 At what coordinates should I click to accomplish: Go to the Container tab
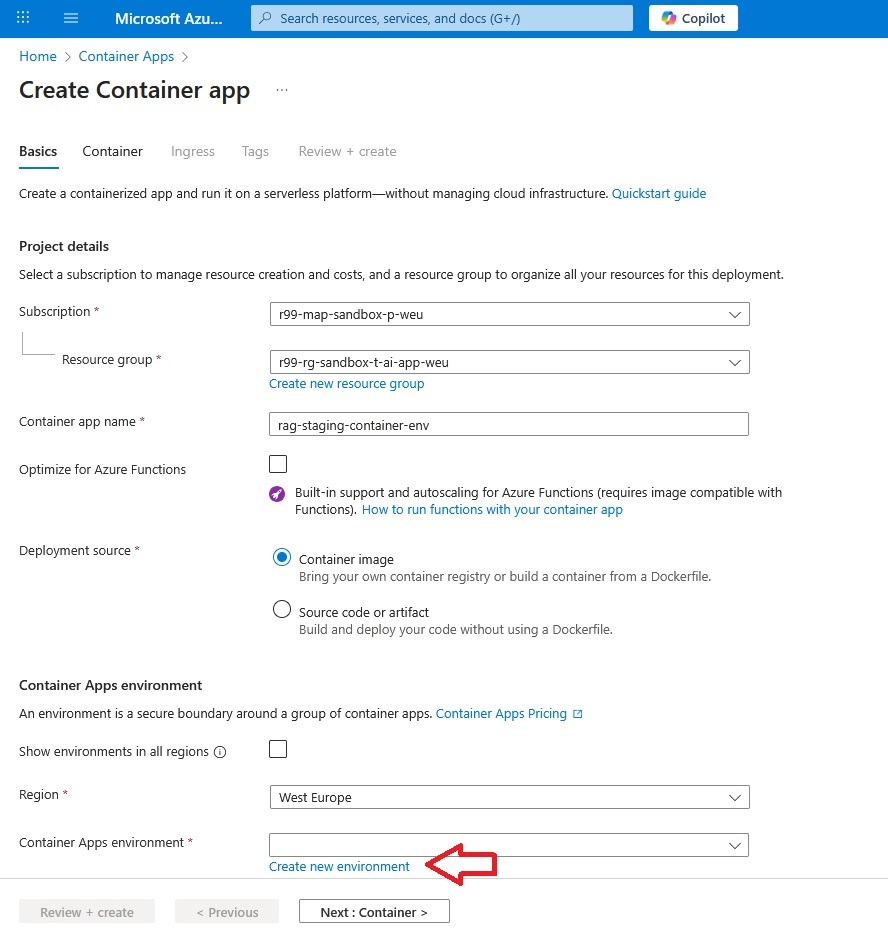(112, 151)
